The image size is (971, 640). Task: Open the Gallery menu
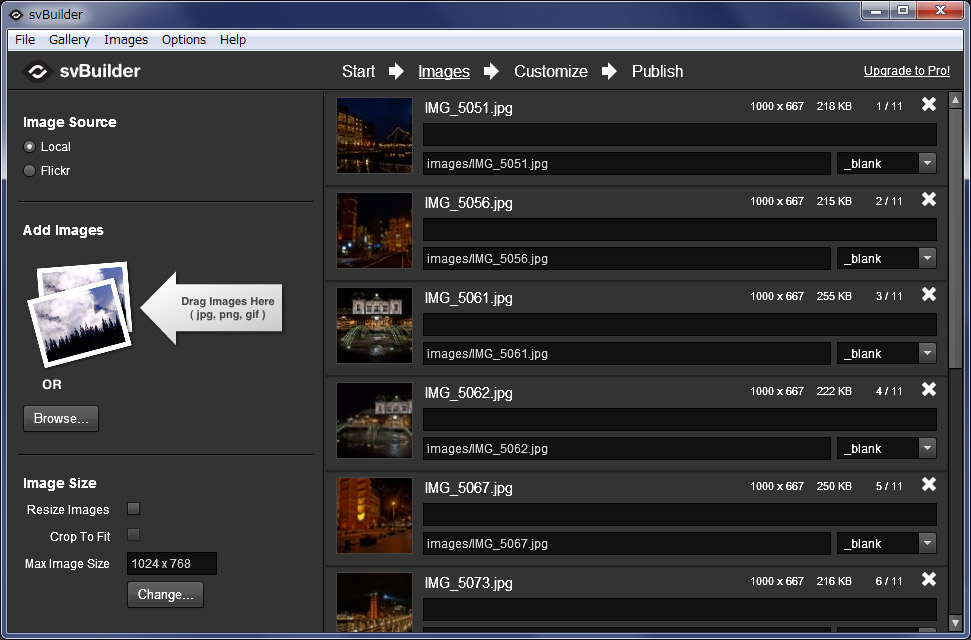69,40
